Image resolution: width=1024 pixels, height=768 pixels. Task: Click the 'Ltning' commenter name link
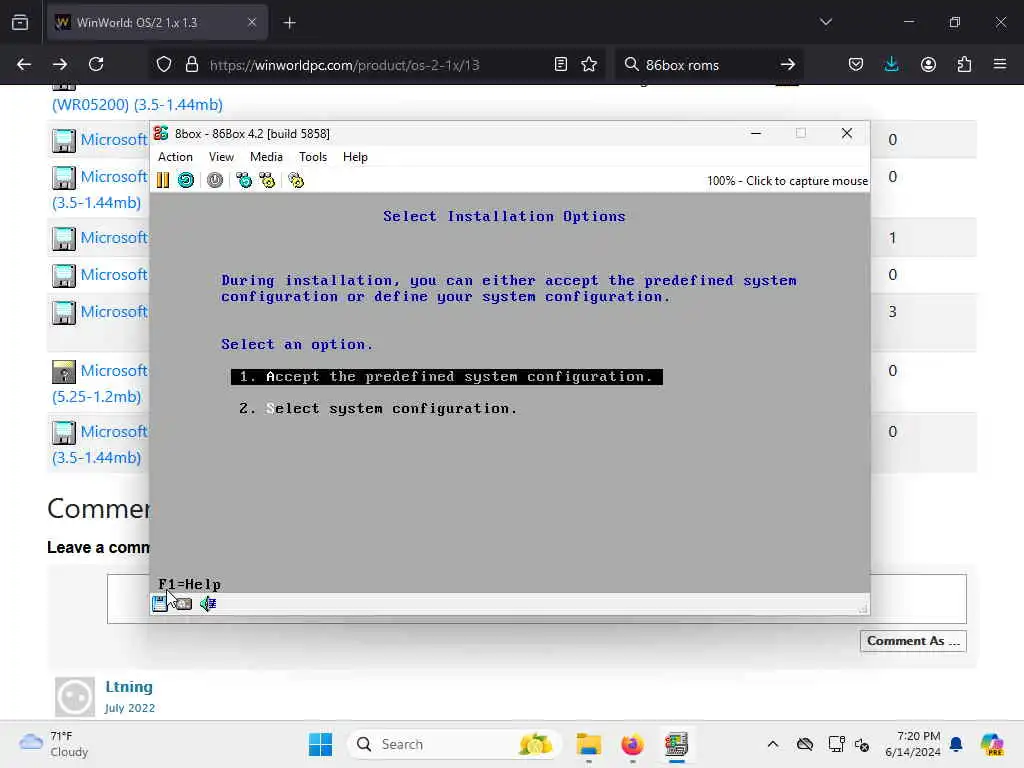[129, 687]
